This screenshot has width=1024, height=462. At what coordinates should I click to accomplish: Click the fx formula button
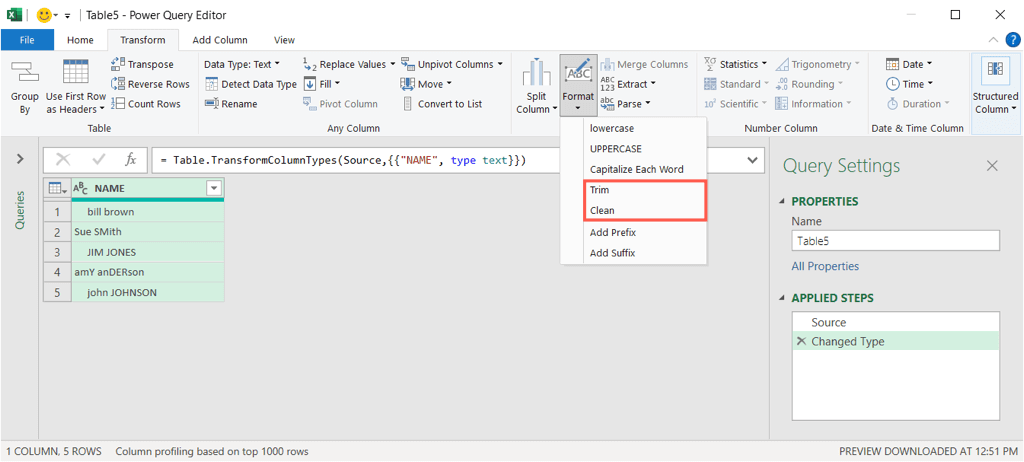coord(131,159)
